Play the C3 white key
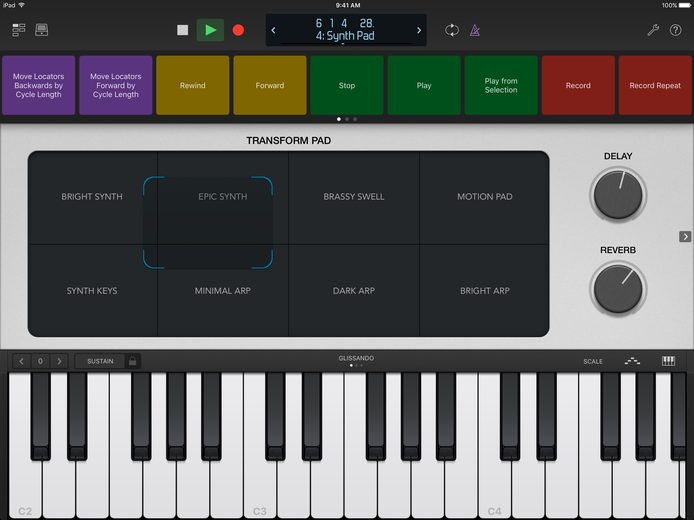This screenshot has height=520, width=694. 260,487
